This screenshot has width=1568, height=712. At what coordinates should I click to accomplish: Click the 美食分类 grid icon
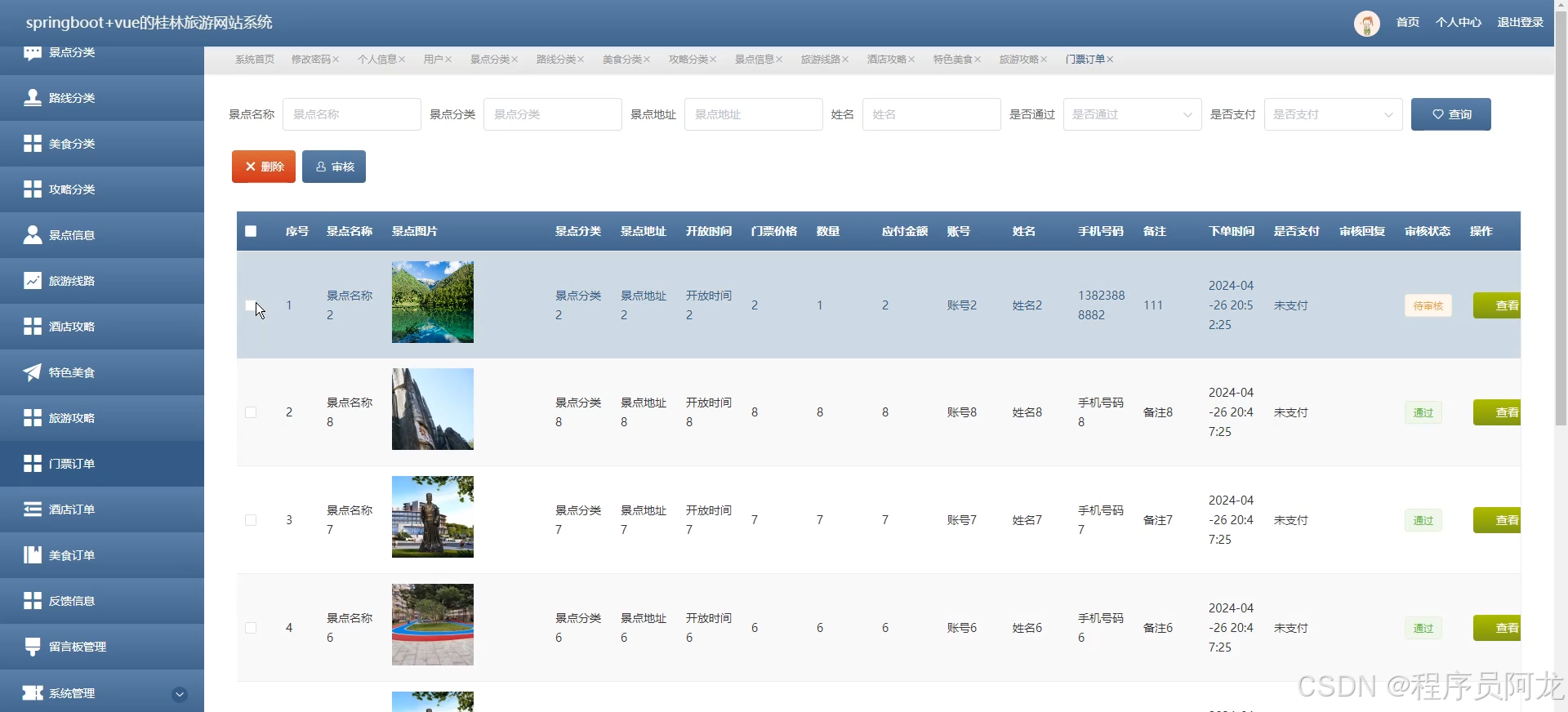click(33, 144)
